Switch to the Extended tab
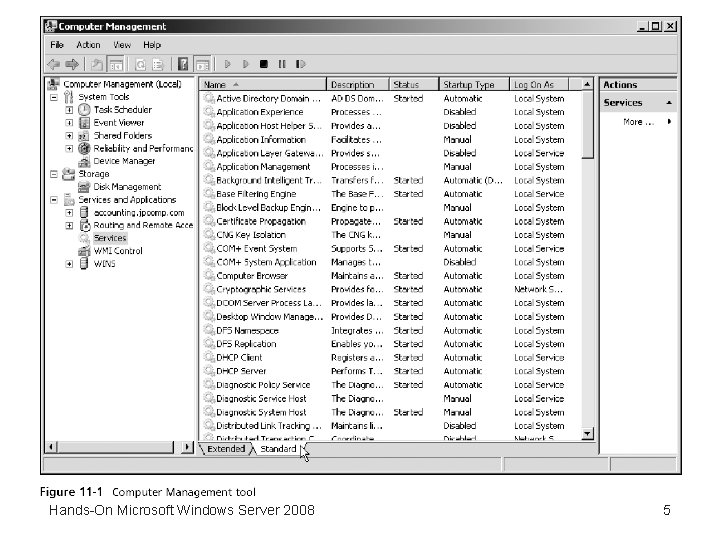 click(x=226, y=449)
